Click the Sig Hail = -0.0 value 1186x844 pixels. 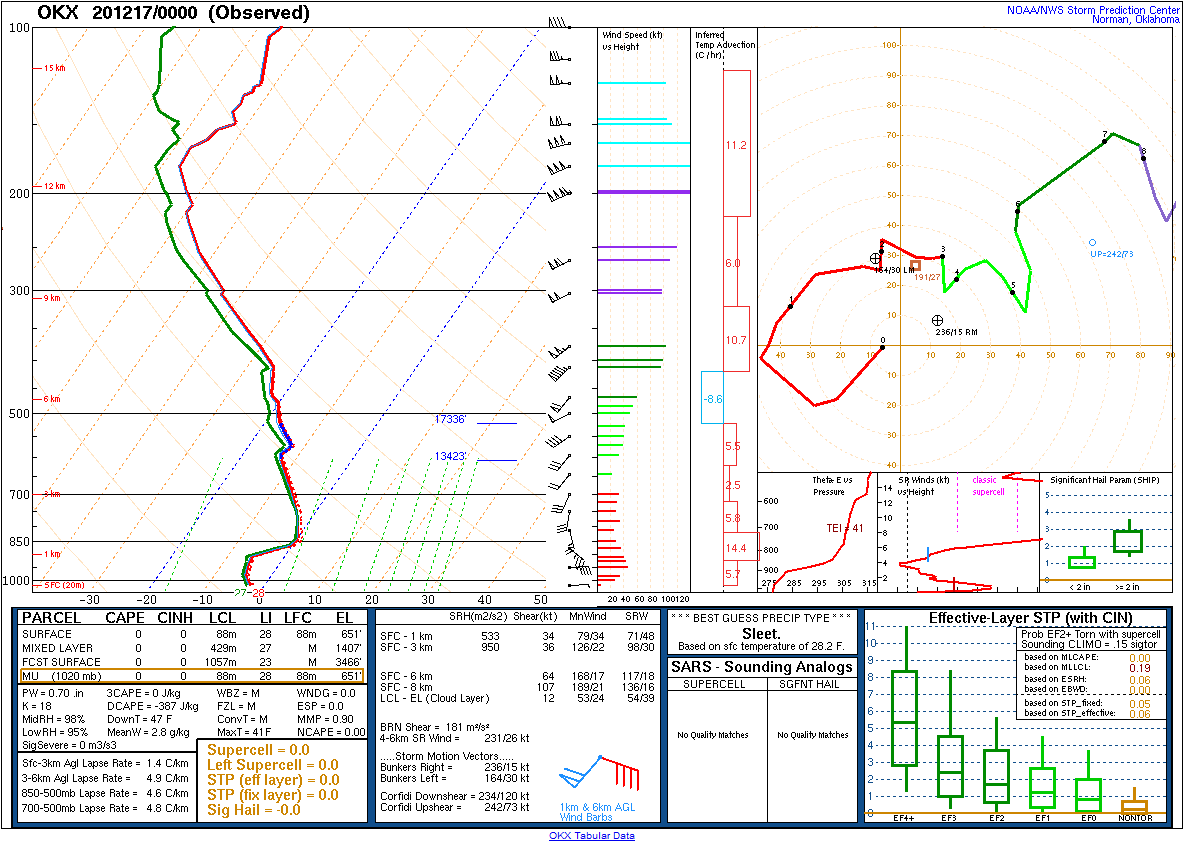pyautogui.click(x=253, y=810)
